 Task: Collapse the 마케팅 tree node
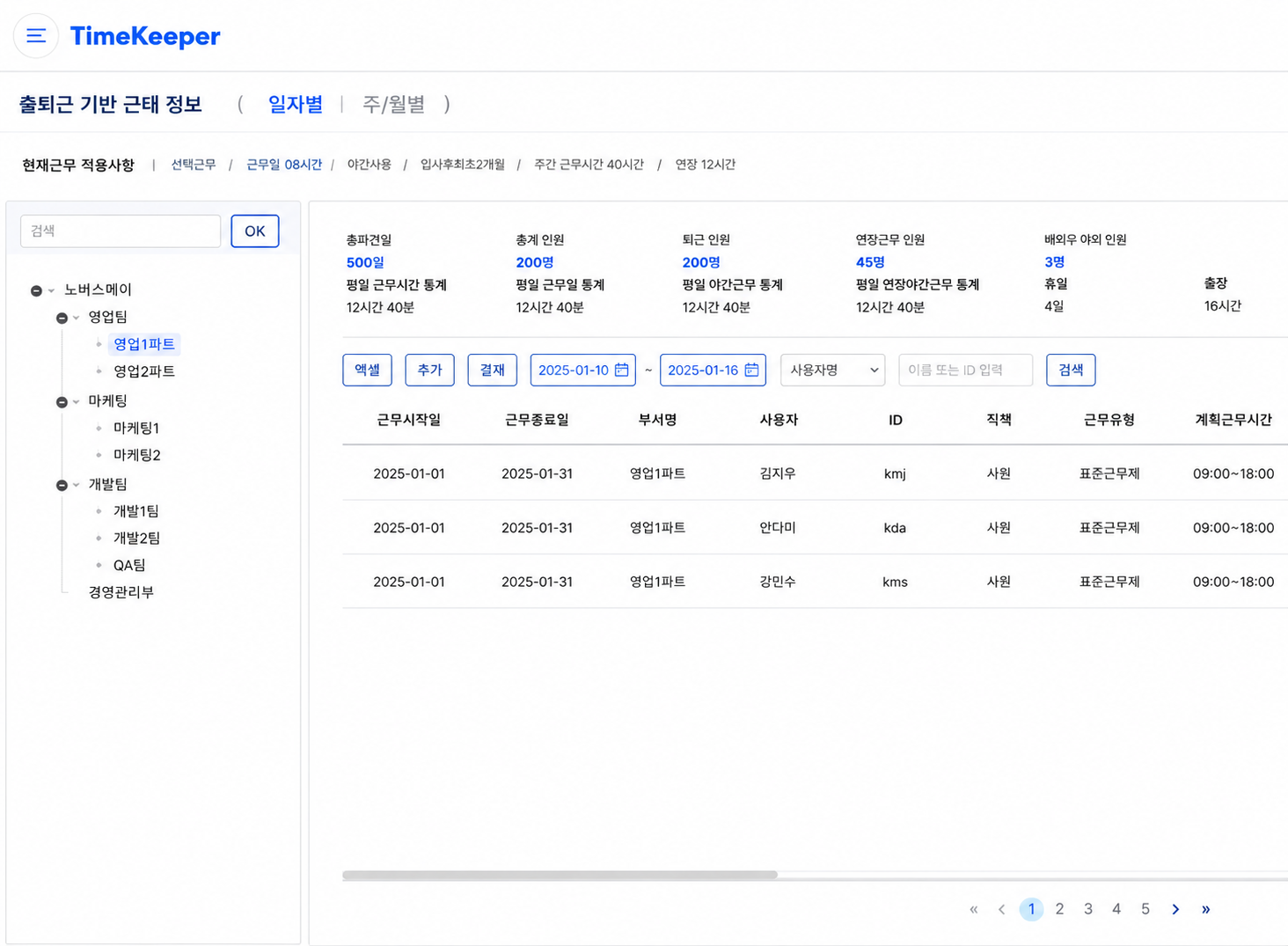point(62,402)
